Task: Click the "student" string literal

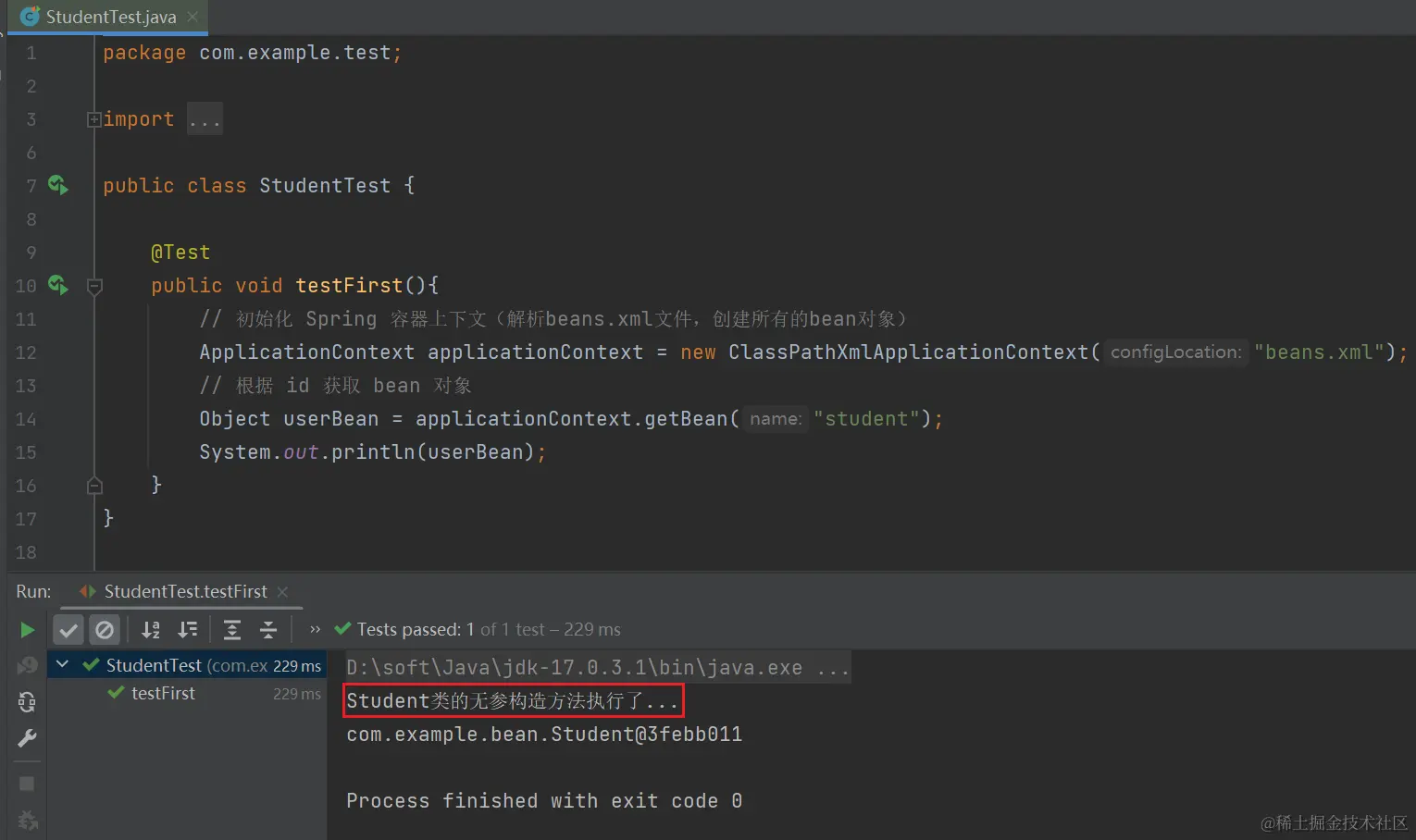Action: (867, 419)
